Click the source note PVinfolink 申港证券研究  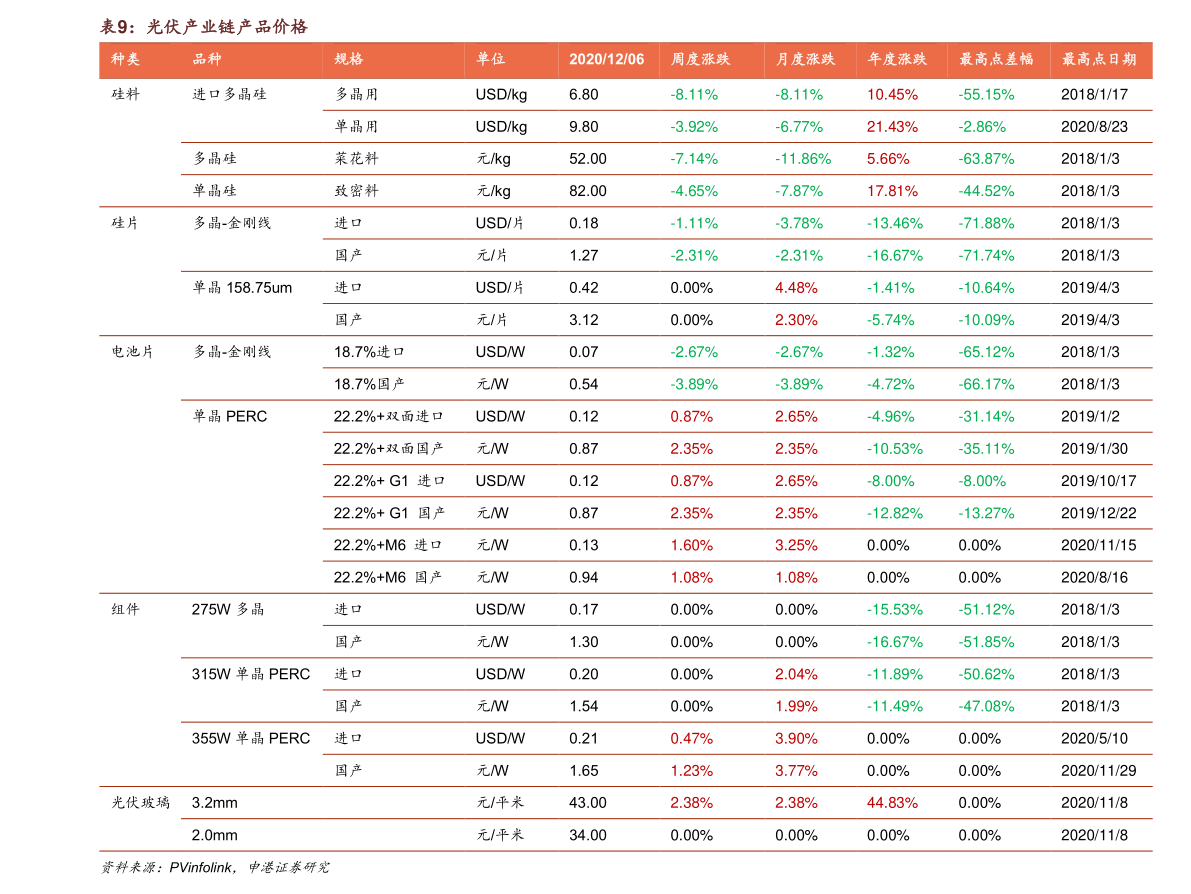pos(215,867)
